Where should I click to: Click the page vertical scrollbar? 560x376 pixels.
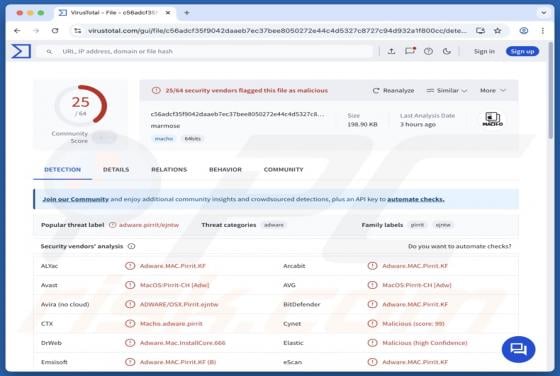pyautogui.click(x=550, y=89)
